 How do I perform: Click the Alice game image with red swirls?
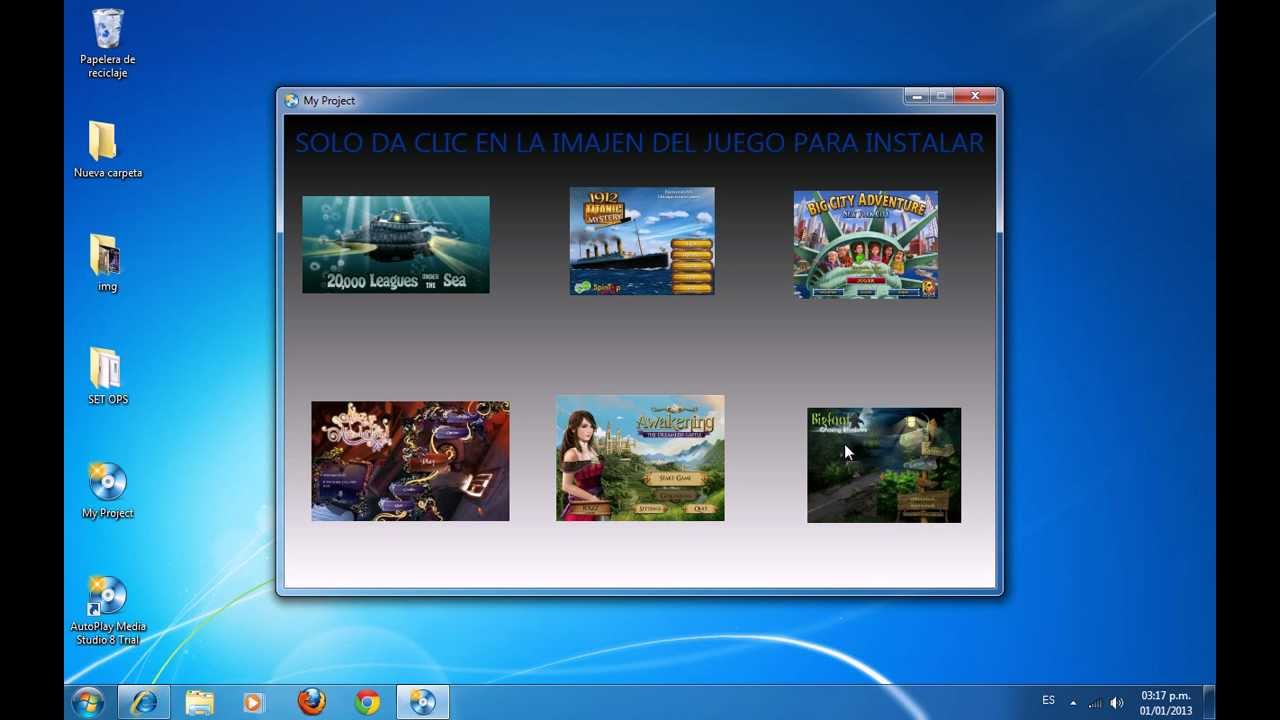(410, 461)
